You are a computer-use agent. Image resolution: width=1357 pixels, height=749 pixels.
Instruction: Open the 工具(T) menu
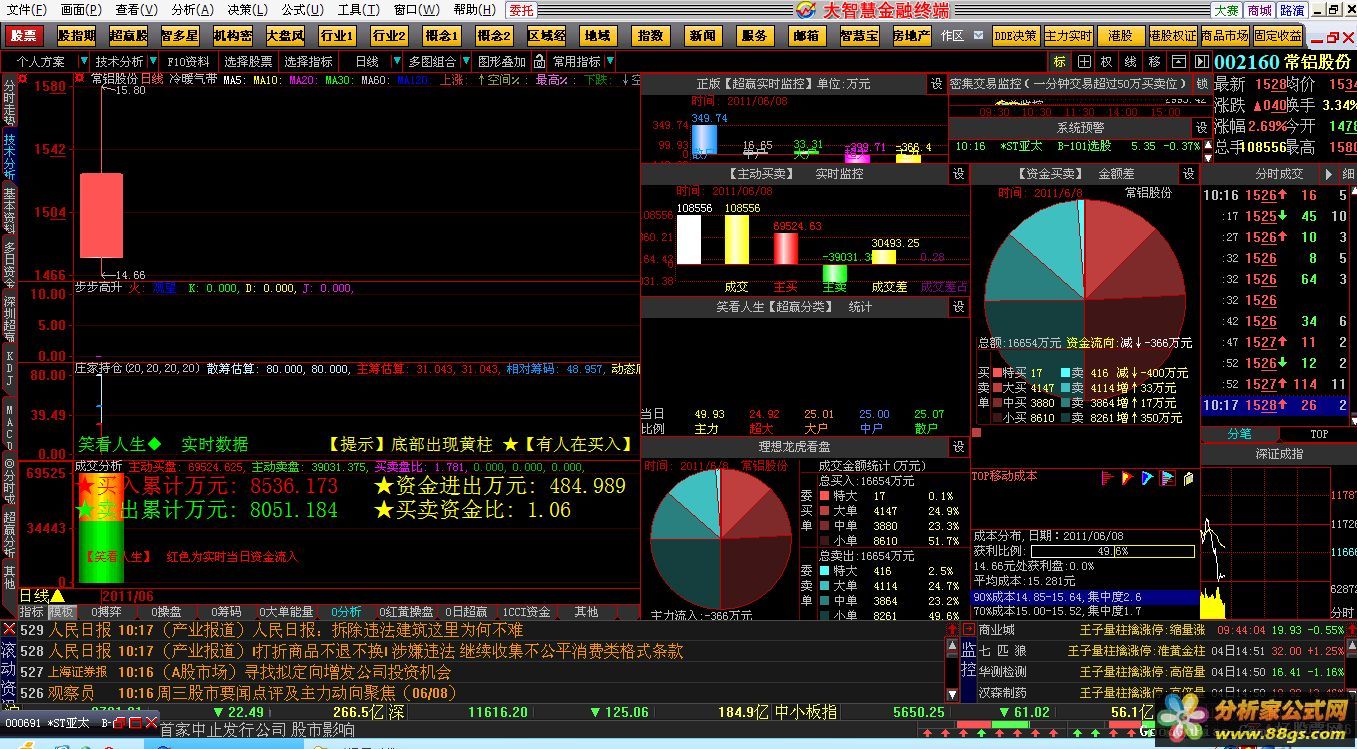click(357, 10)
